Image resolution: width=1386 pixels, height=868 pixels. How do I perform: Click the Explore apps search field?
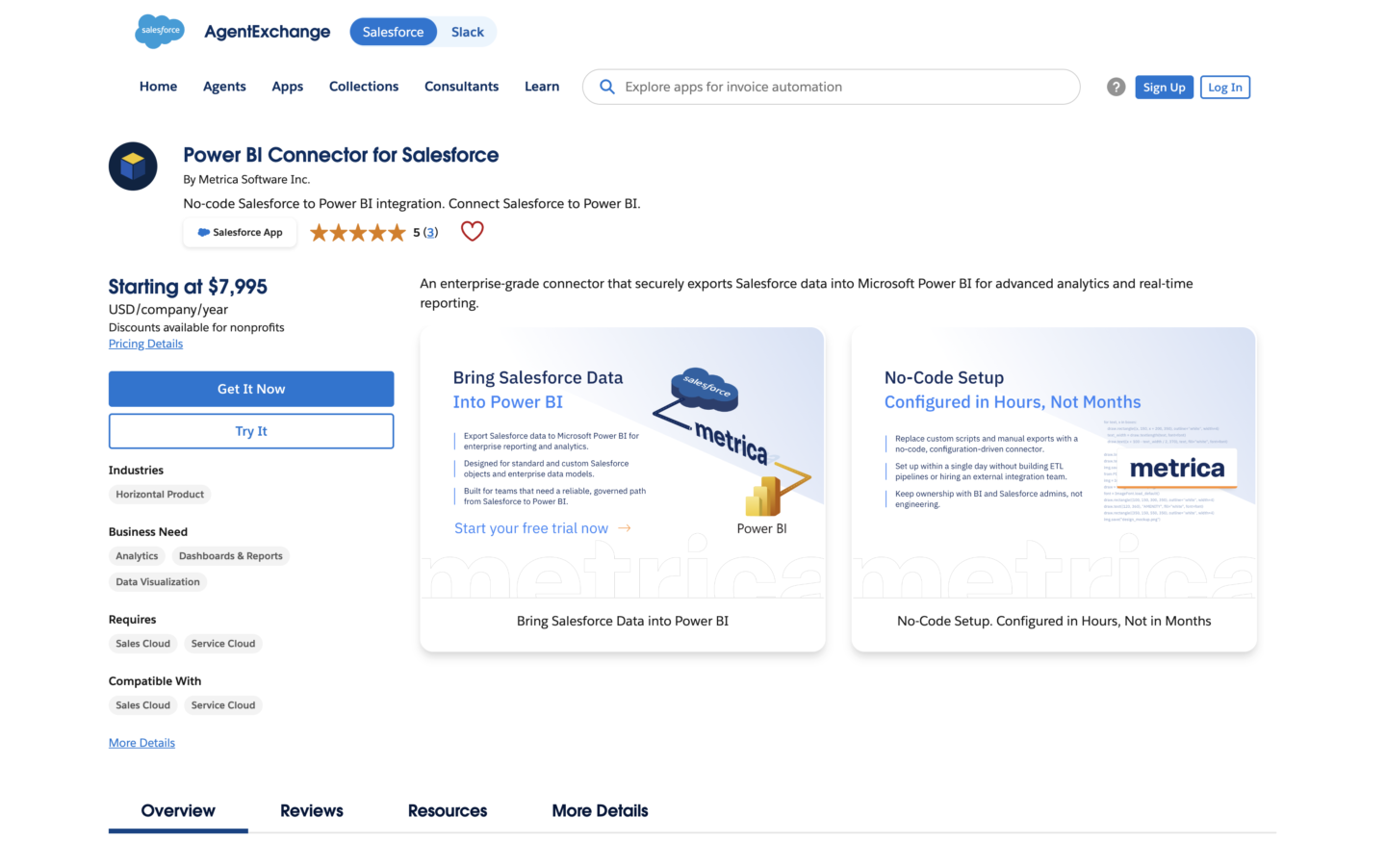point(831,87)
